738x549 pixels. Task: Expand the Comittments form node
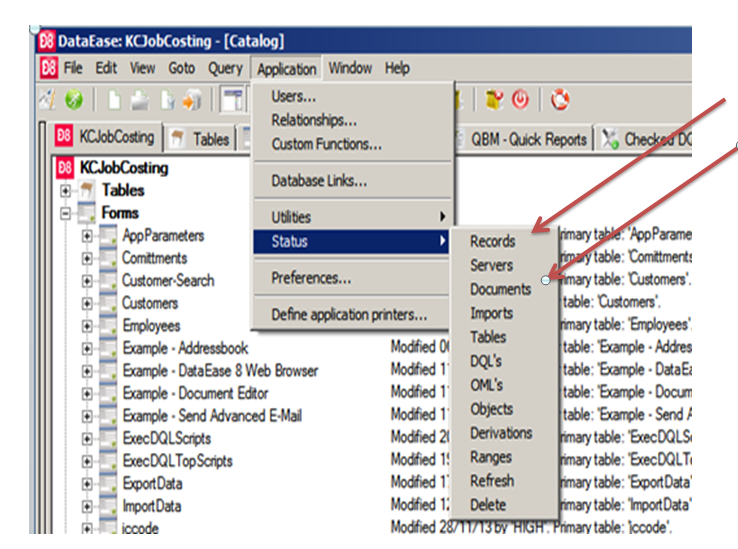[x=87, y=258]
